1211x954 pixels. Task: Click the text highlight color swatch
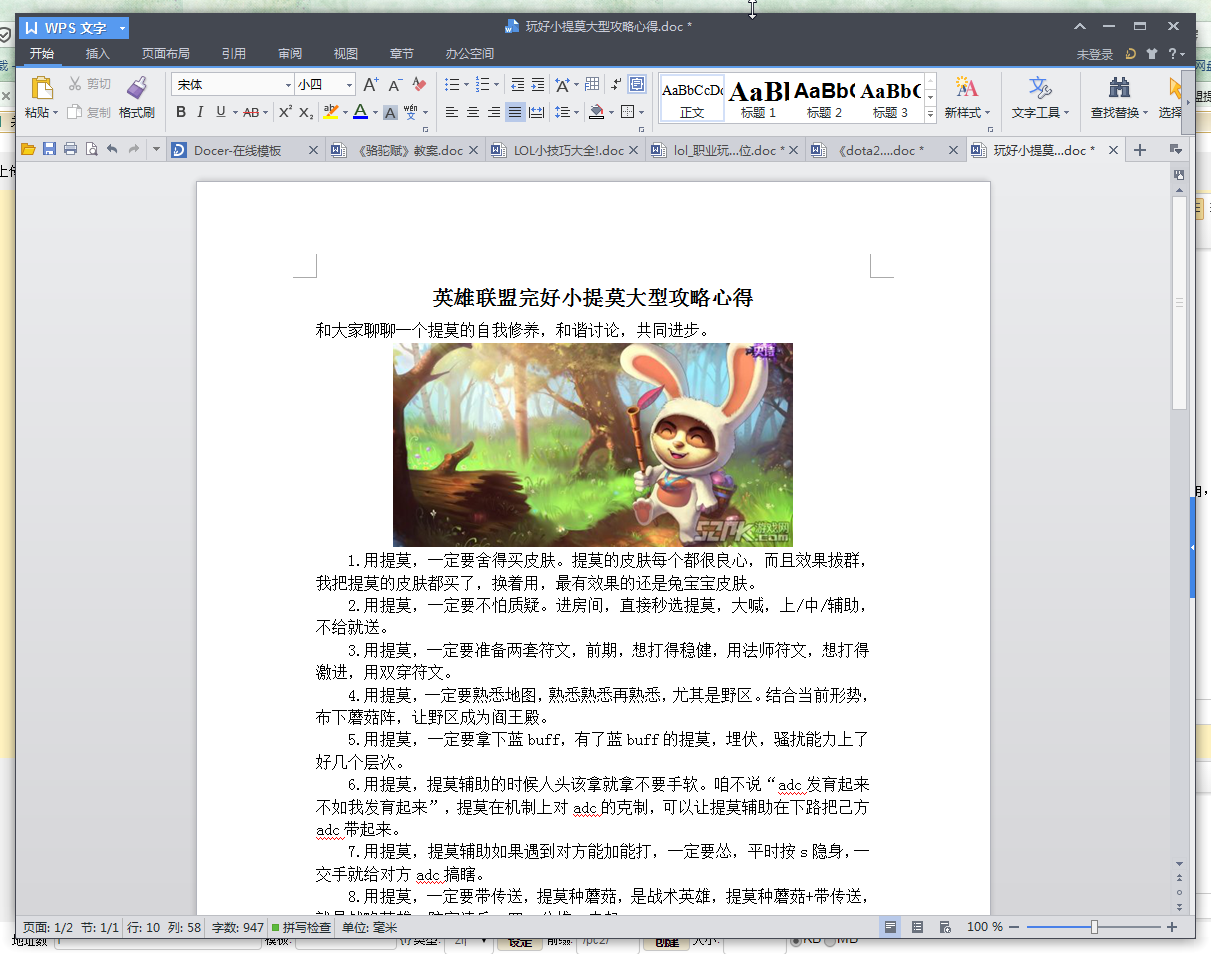coord(331,113)
